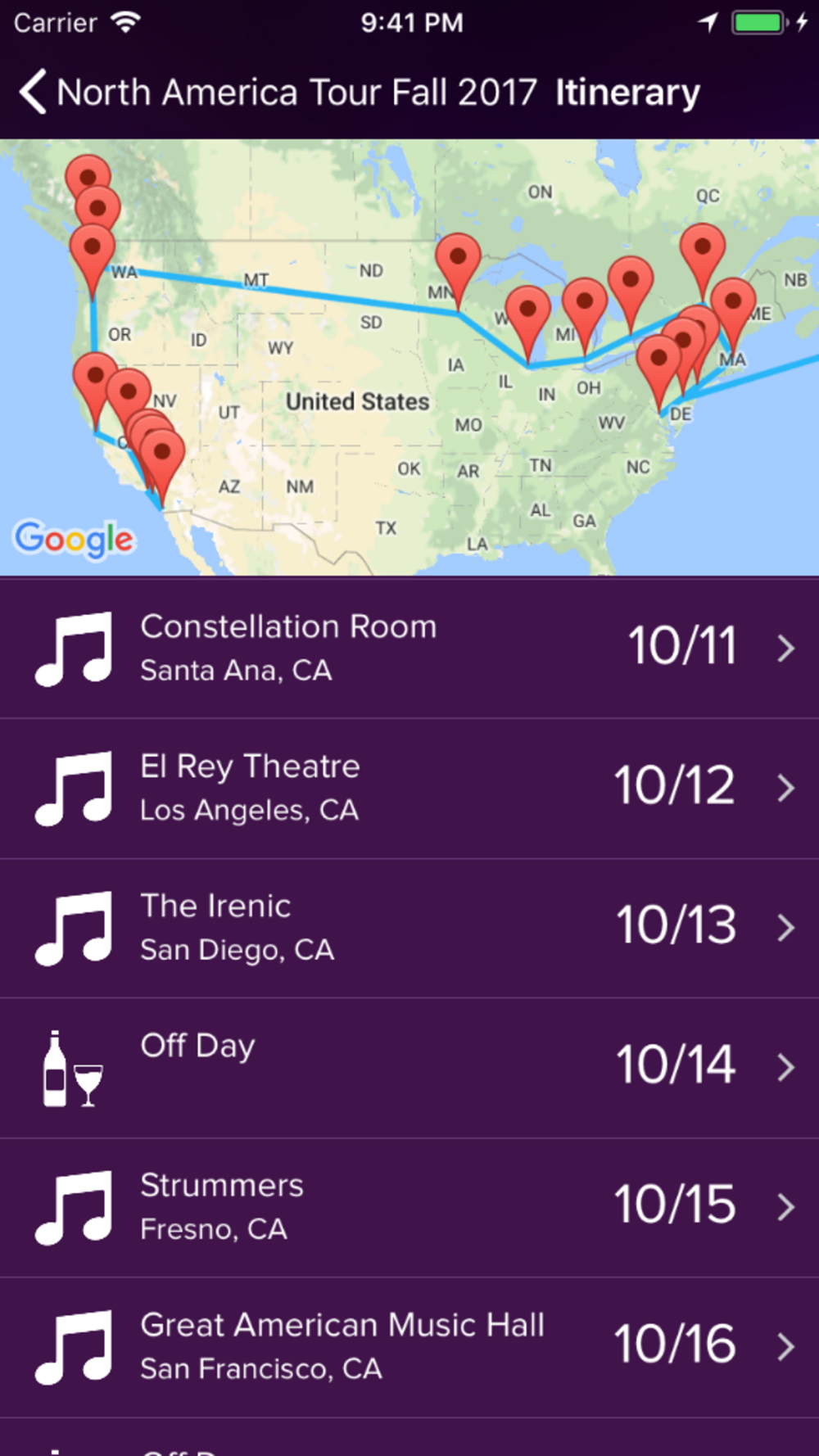The height and width of the screenshot is (1456, 819).
Task: Select the 10/13 date for The Irenic
Action: pyautogui.click(x=676, y=925)
